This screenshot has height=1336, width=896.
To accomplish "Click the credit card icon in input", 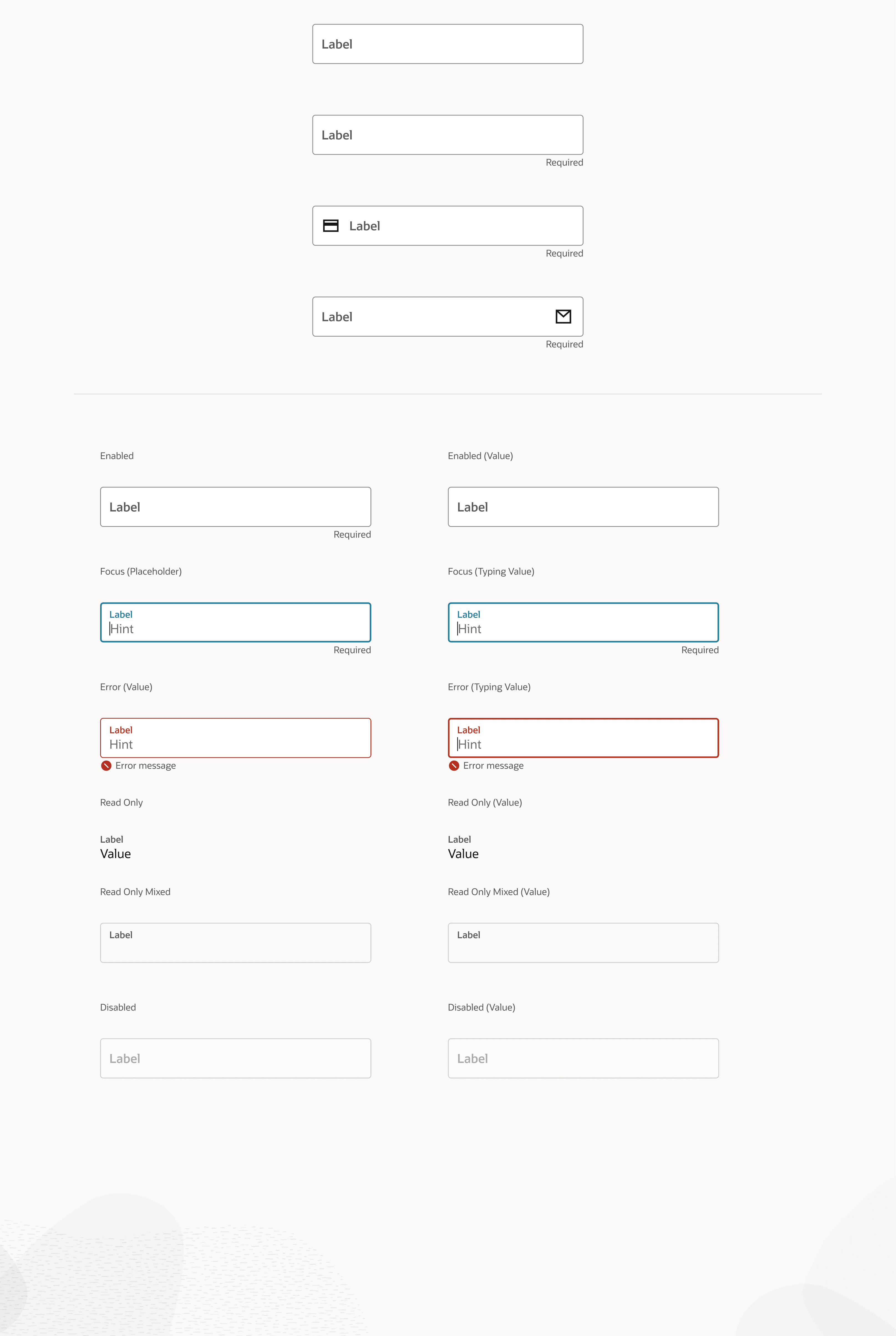I will tap(331, 226).
